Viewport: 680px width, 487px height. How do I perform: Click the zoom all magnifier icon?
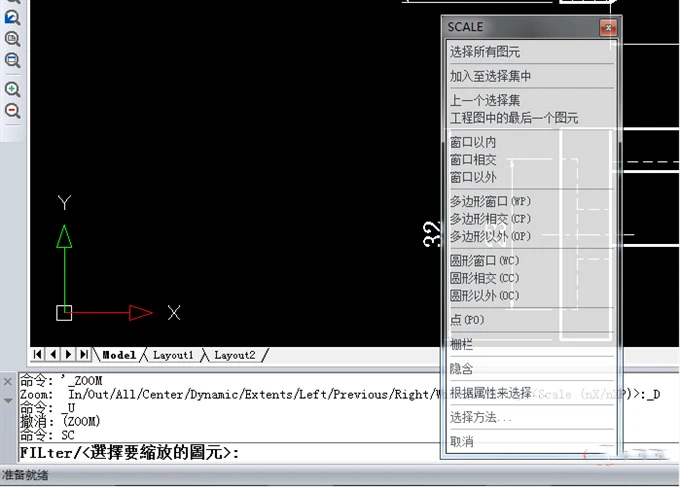(12, 39)
